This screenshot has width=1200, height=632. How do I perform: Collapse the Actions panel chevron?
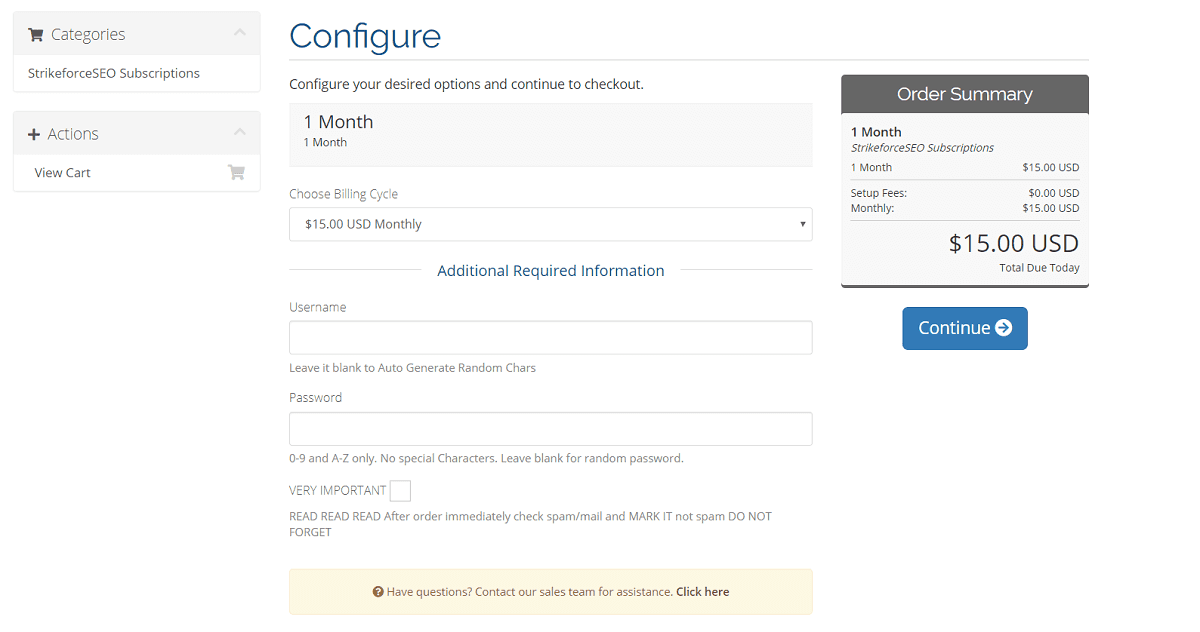click(239, 132)
